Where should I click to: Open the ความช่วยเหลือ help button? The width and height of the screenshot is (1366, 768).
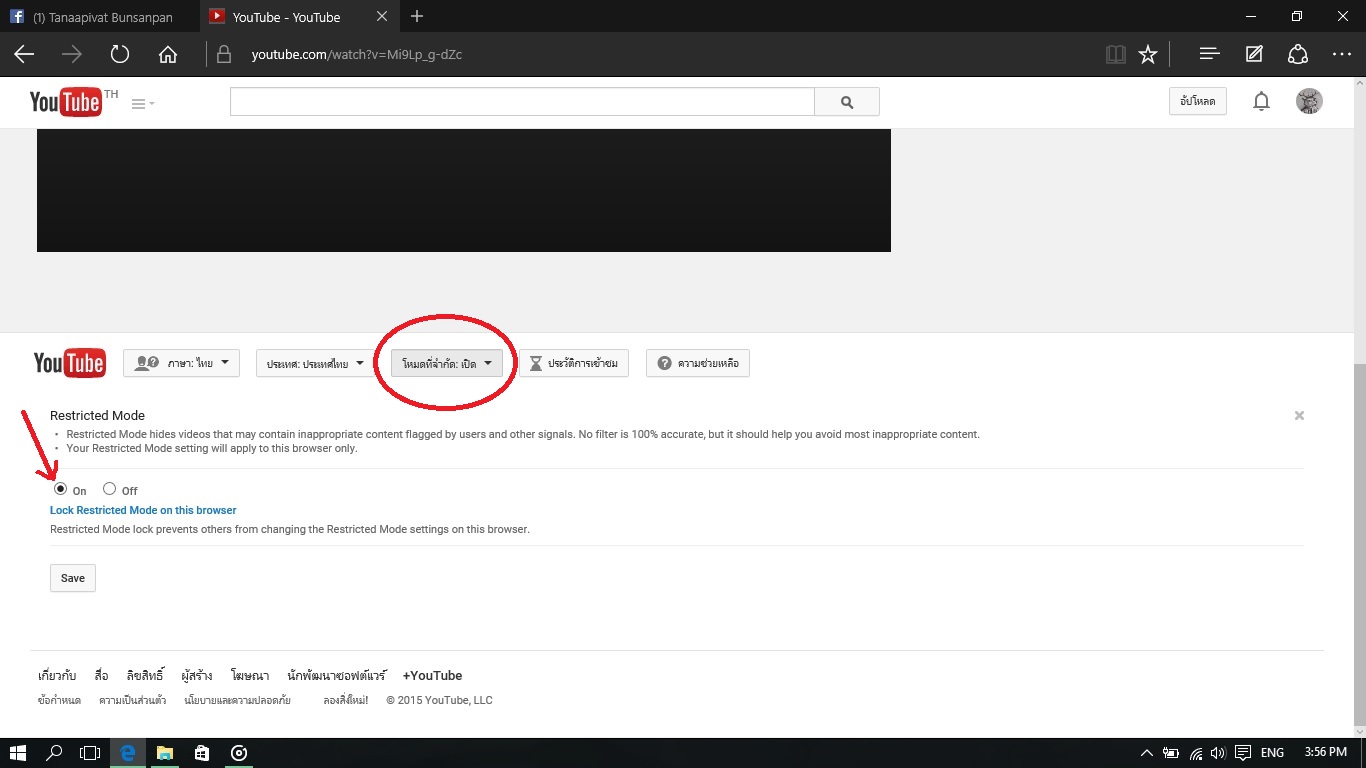pyautogui.click(x=698, y=363)
